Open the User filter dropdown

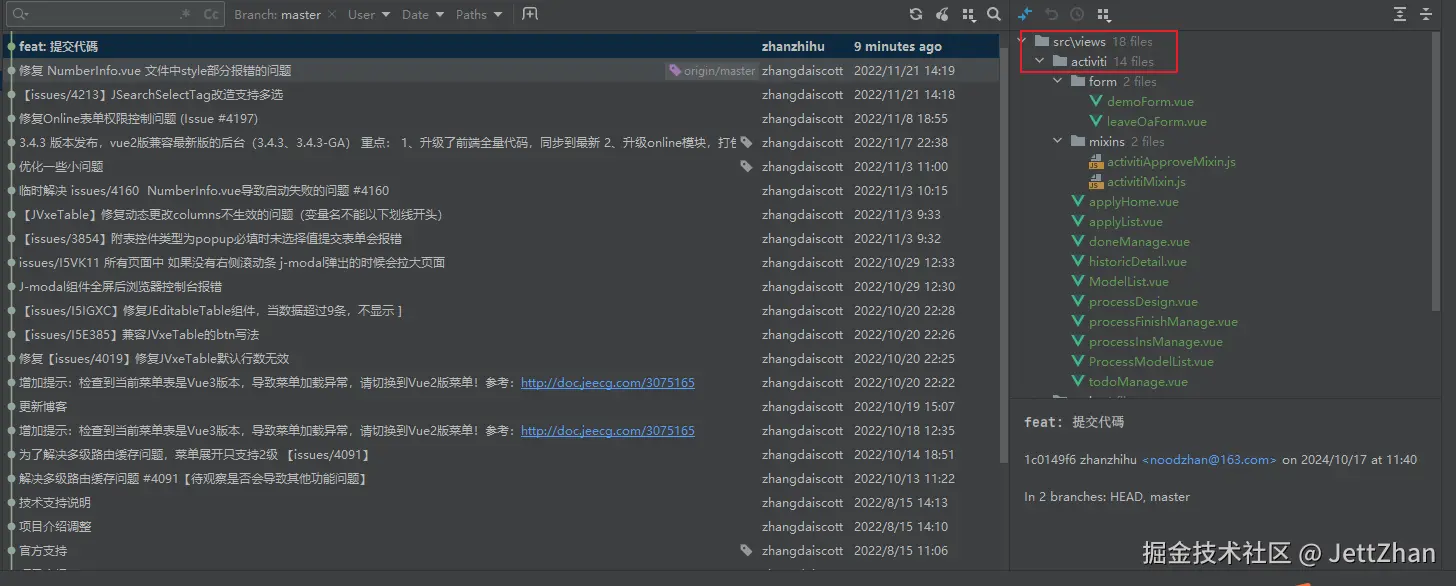click(x=366, y=14)
